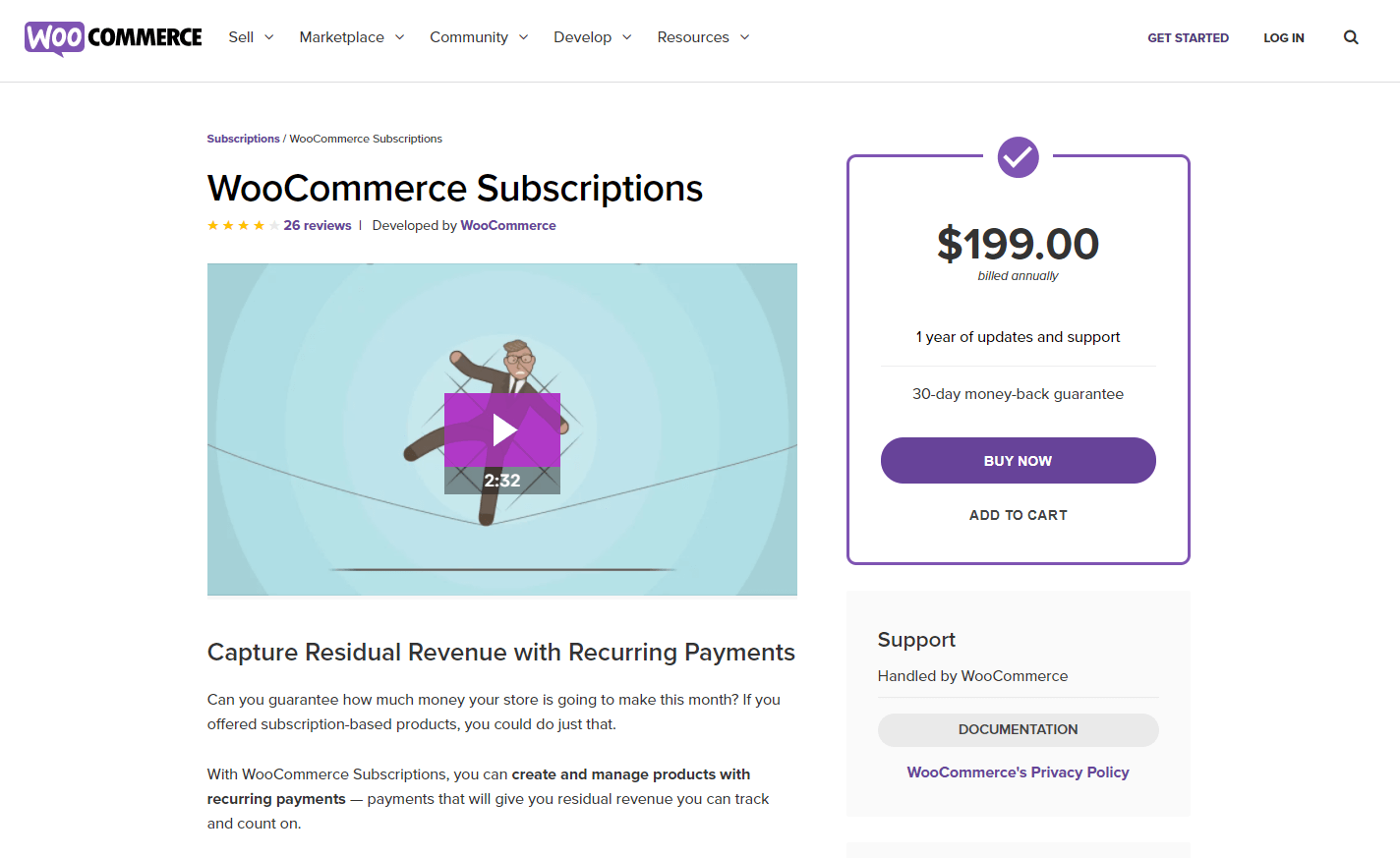The width and height of the screenshot is (1400, 858).
Task: Click the 30-day money-back guarantee text
Action: click(1018, 394)
